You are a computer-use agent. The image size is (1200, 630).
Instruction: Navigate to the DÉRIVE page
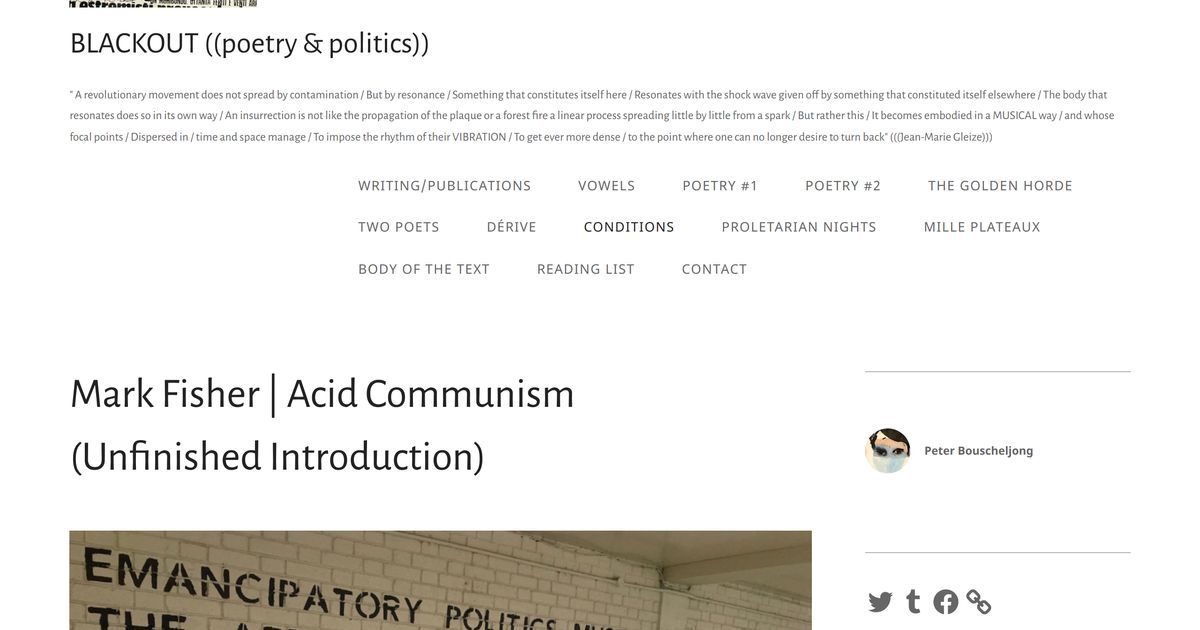(511, 226)
